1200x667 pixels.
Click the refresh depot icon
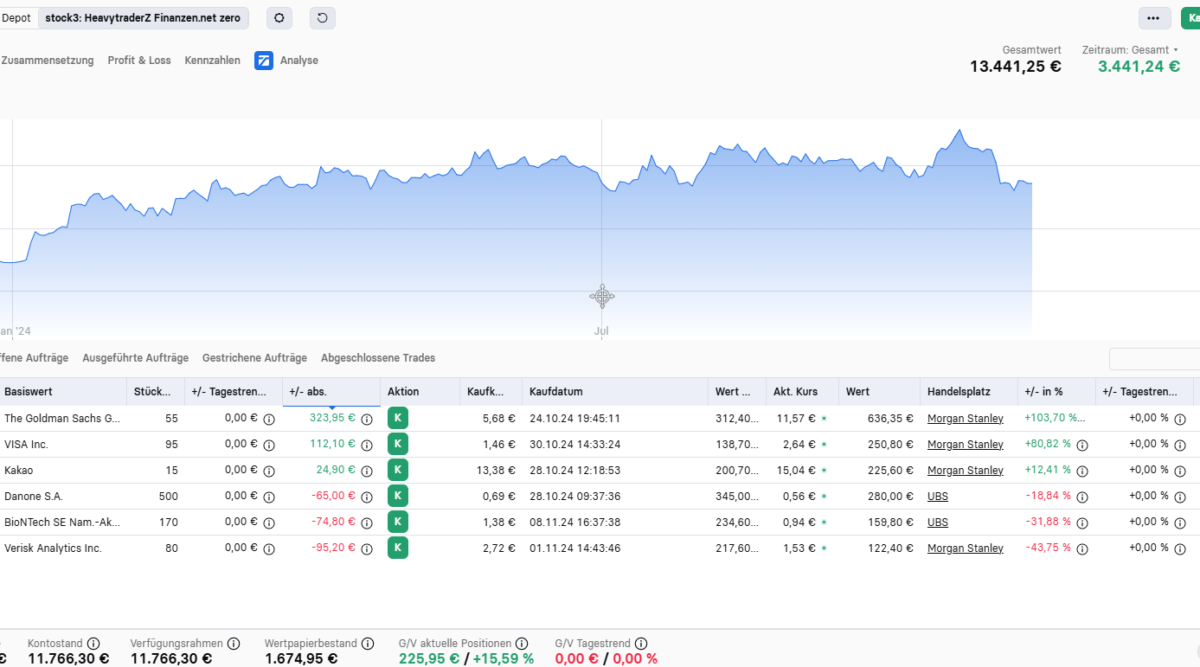tap(322, 18)
